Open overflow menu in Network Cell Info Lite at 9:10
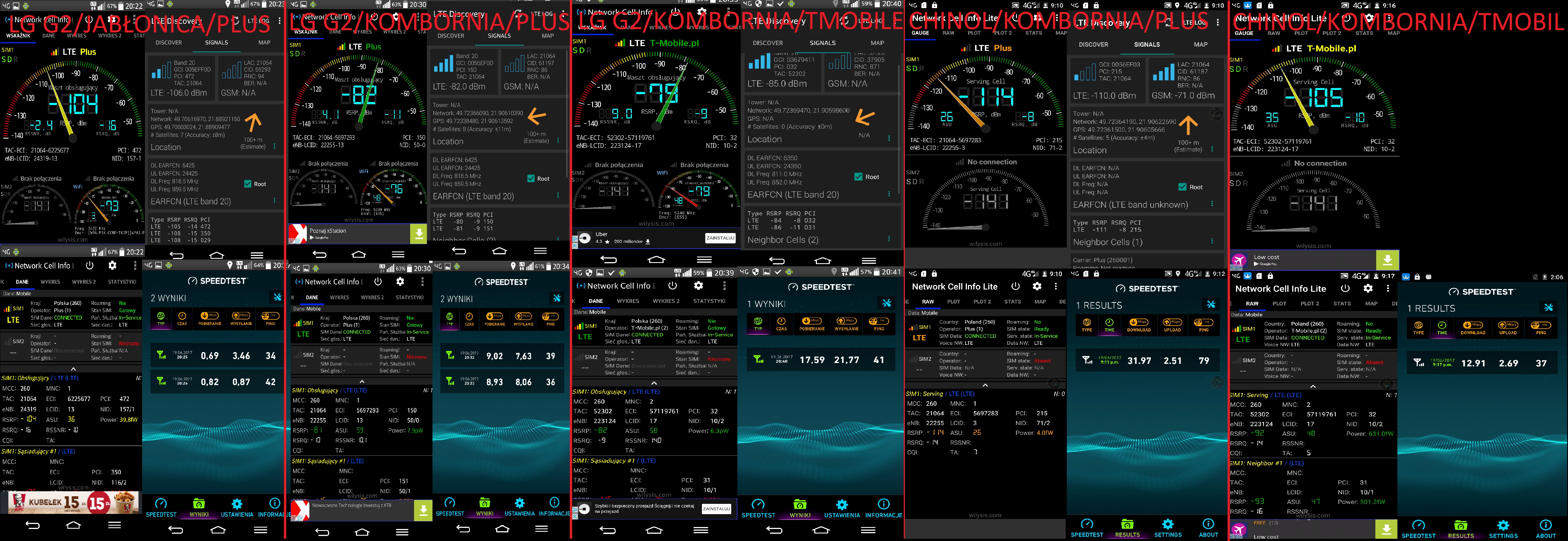1568x541 pixels. click(1056, 286)
